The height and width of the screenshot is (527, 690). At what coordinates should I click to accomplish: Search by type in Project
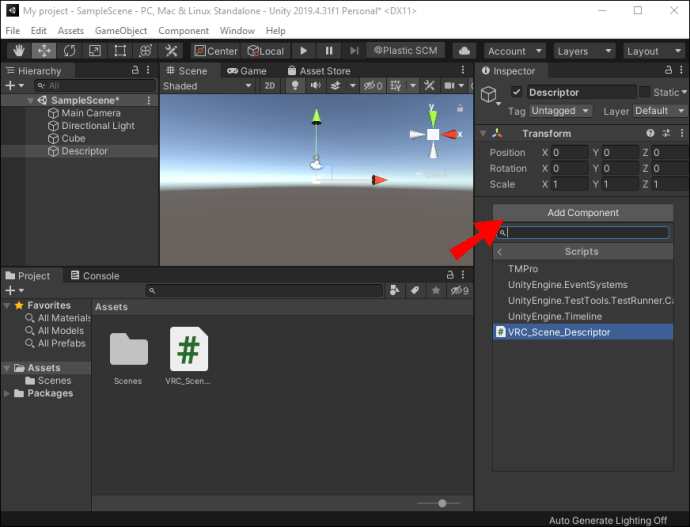pyautogui.click(x=394, y=290)
